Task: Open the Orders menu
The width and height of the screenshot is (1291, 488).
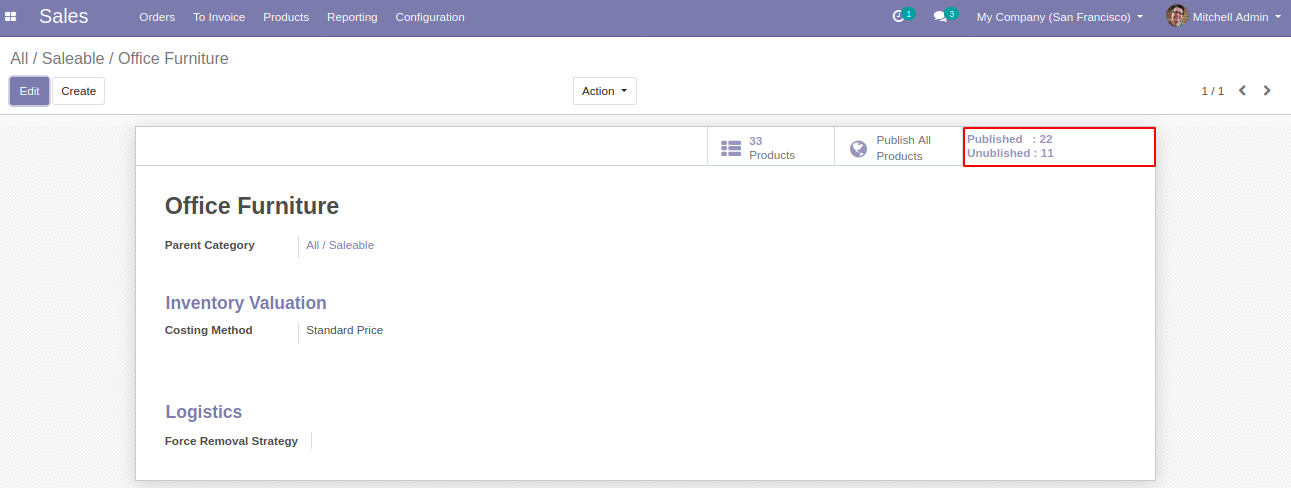Action: (x=157, y=17)
